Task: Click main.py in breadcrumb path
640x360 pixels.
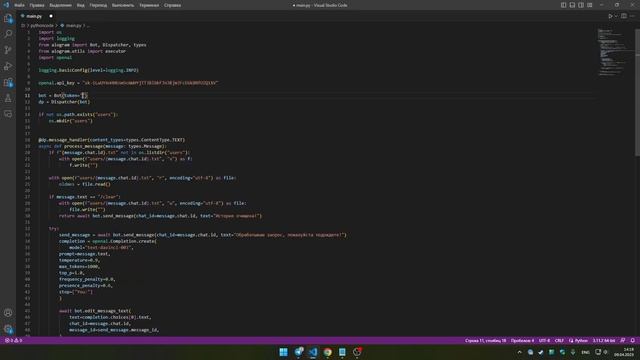Action: (73, 25)
